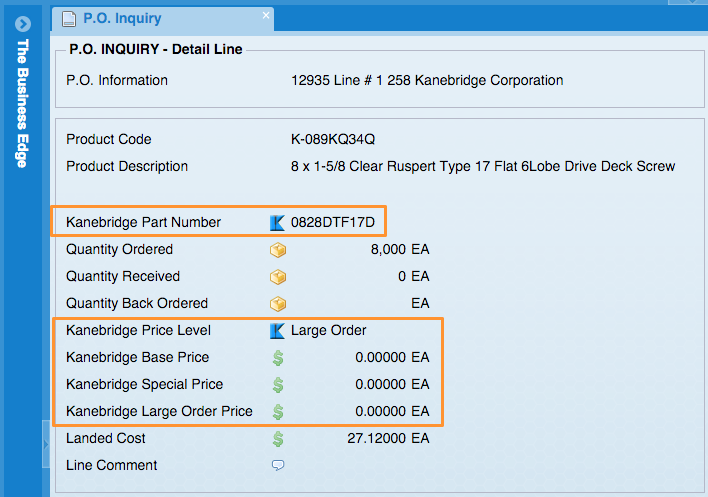
Task: Select product code K-089KQ34Q
Action: [x=333, y=139]
